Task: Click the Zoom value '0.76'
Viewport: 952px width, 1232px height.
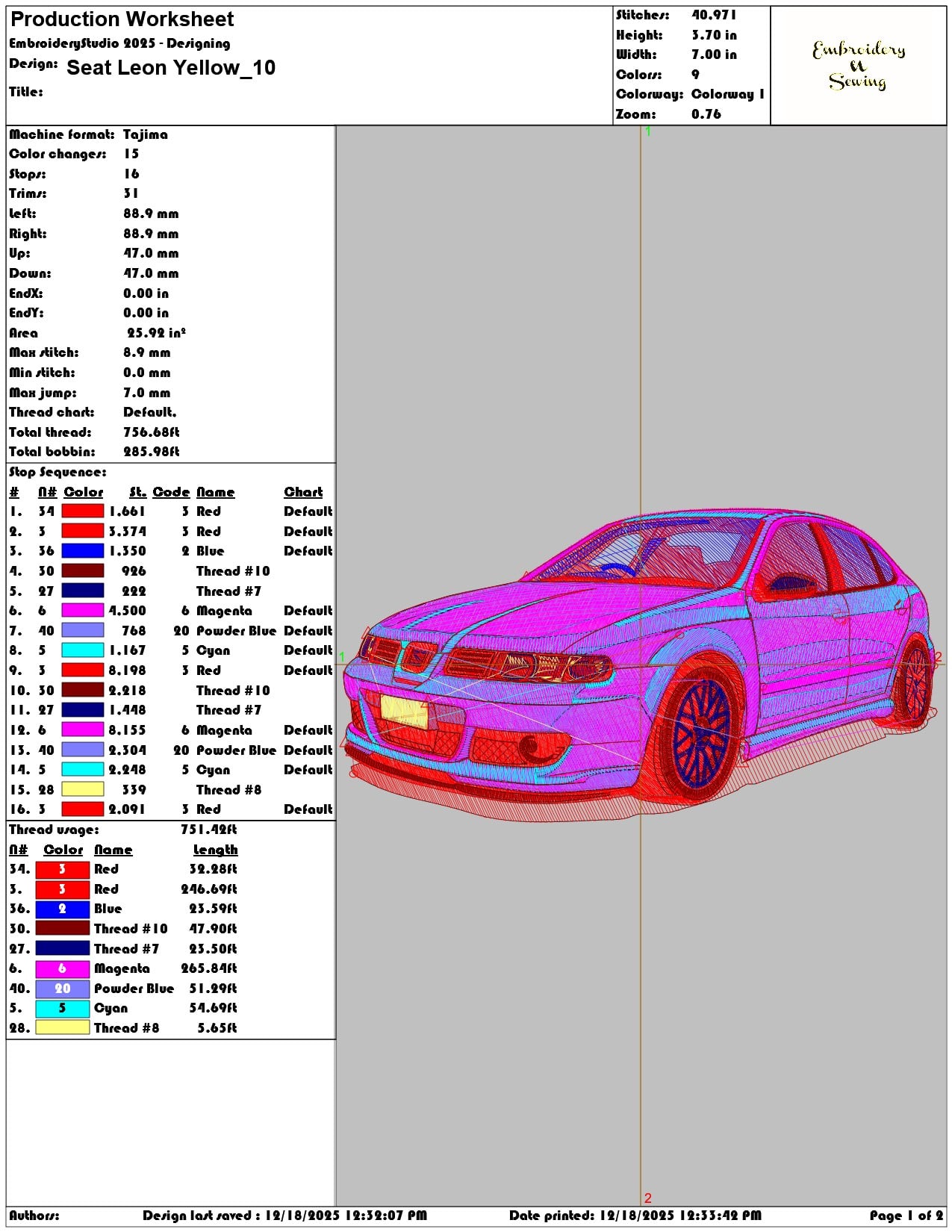Action: pos(706,114)
